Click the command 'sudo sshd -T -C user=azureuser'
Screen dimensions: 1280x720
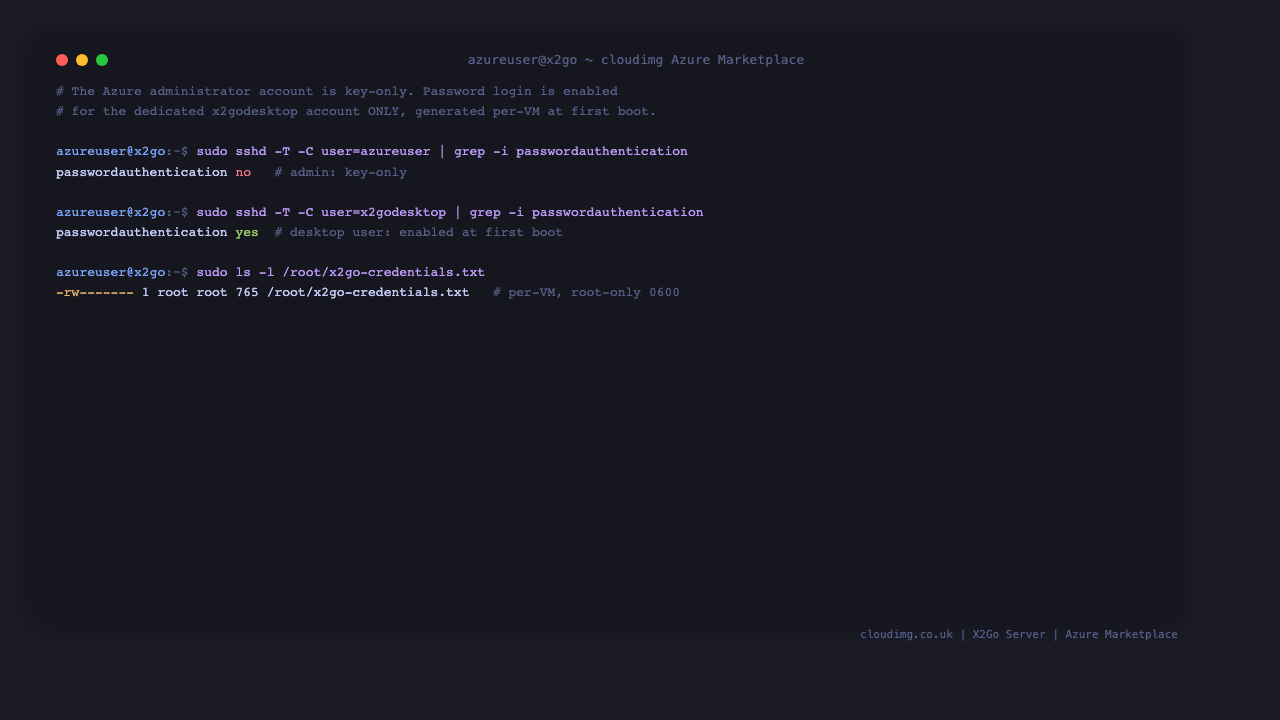tap(313, 152)
